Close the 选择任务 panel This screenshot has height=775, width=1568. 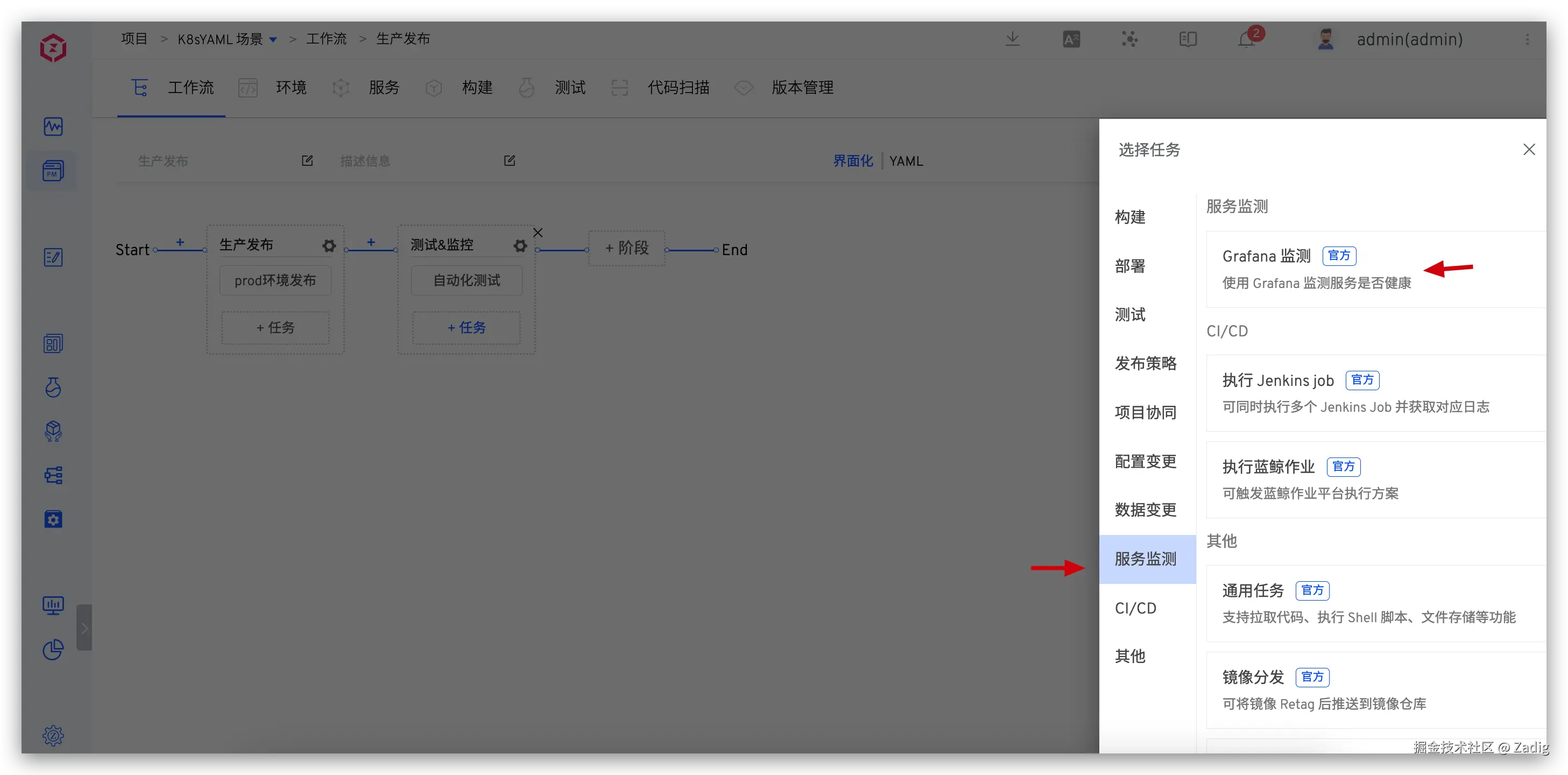coord(1528,150)
